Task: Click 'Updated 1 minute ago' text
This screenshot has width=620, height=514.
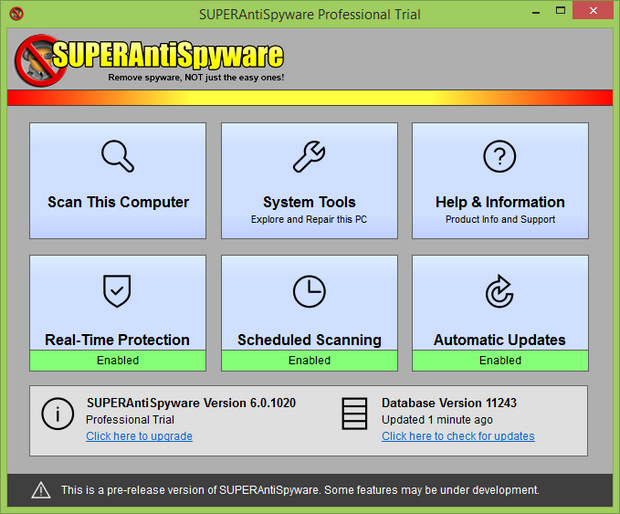Action: click(x=437, y=420)
